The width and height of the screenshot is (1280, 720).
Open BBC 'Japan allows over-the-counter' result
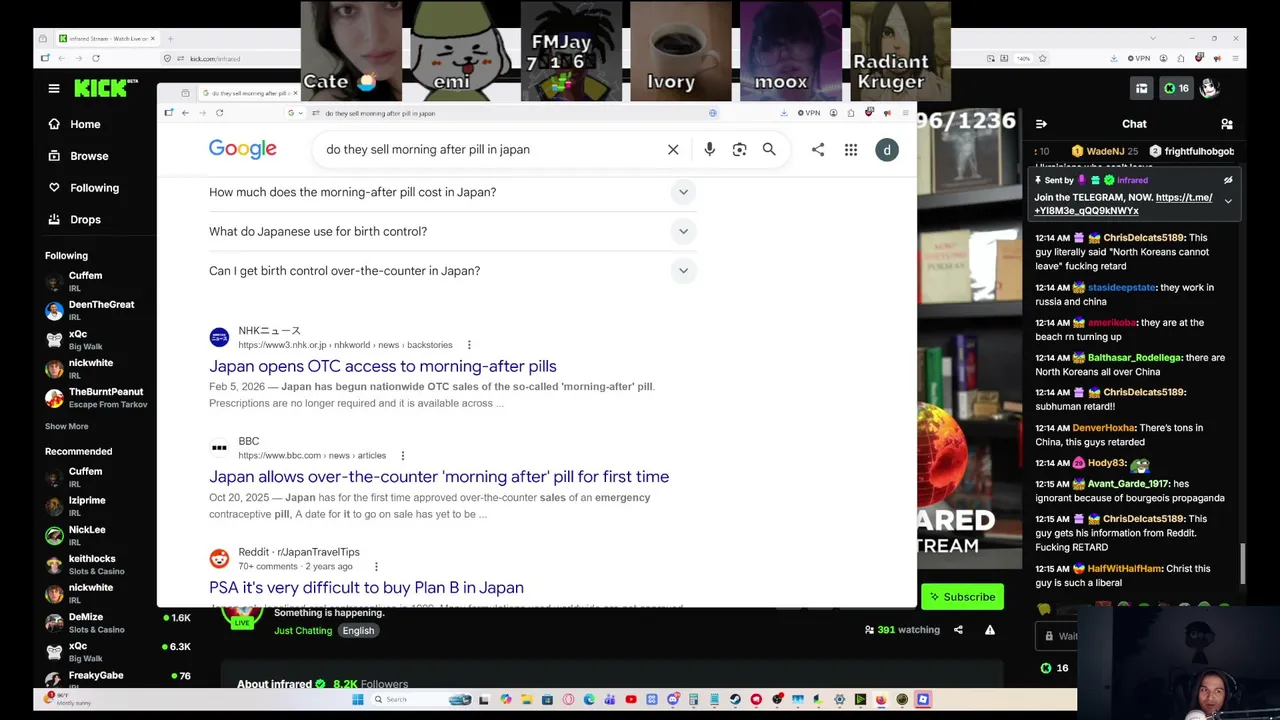click(439, 477)
